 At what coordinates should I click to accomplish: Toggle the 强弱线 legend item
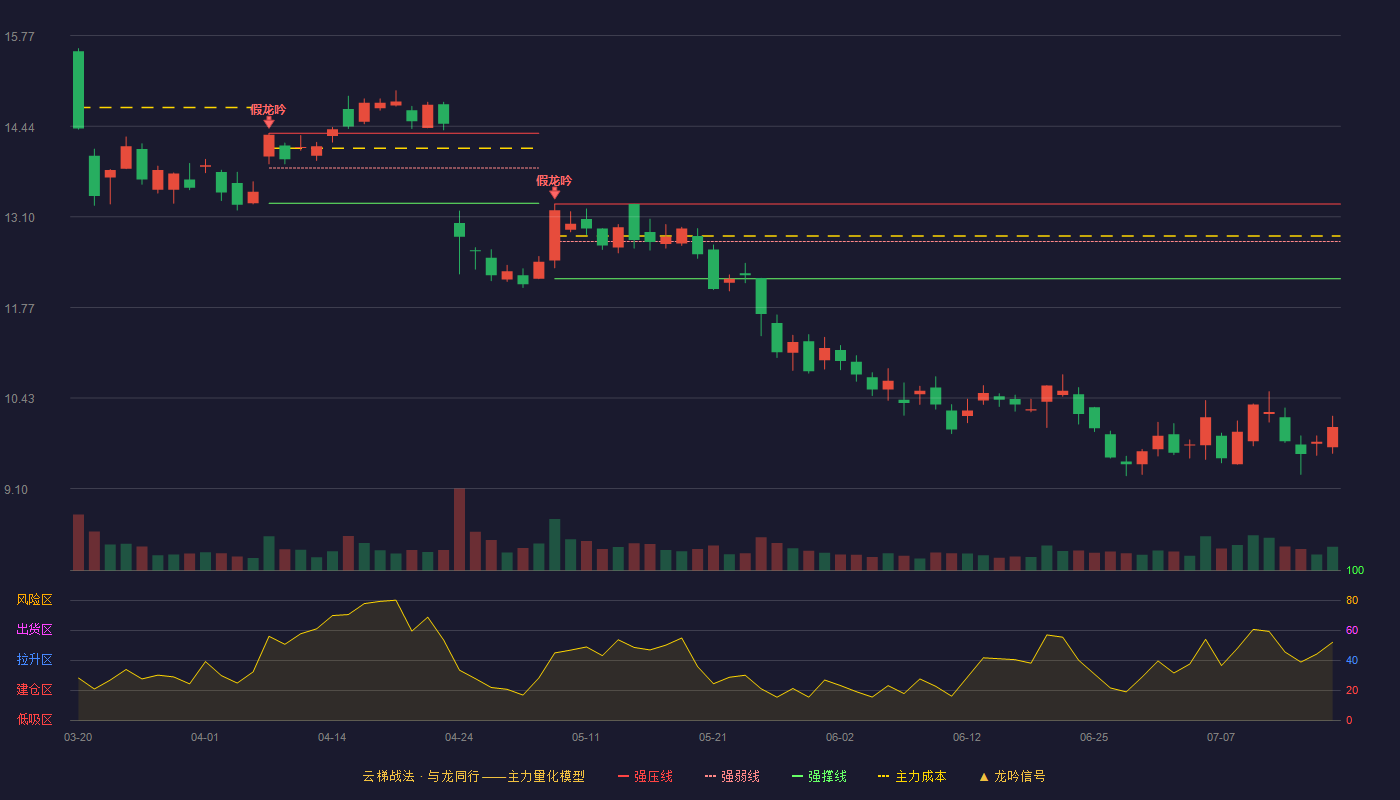click(x=732, y=776)
